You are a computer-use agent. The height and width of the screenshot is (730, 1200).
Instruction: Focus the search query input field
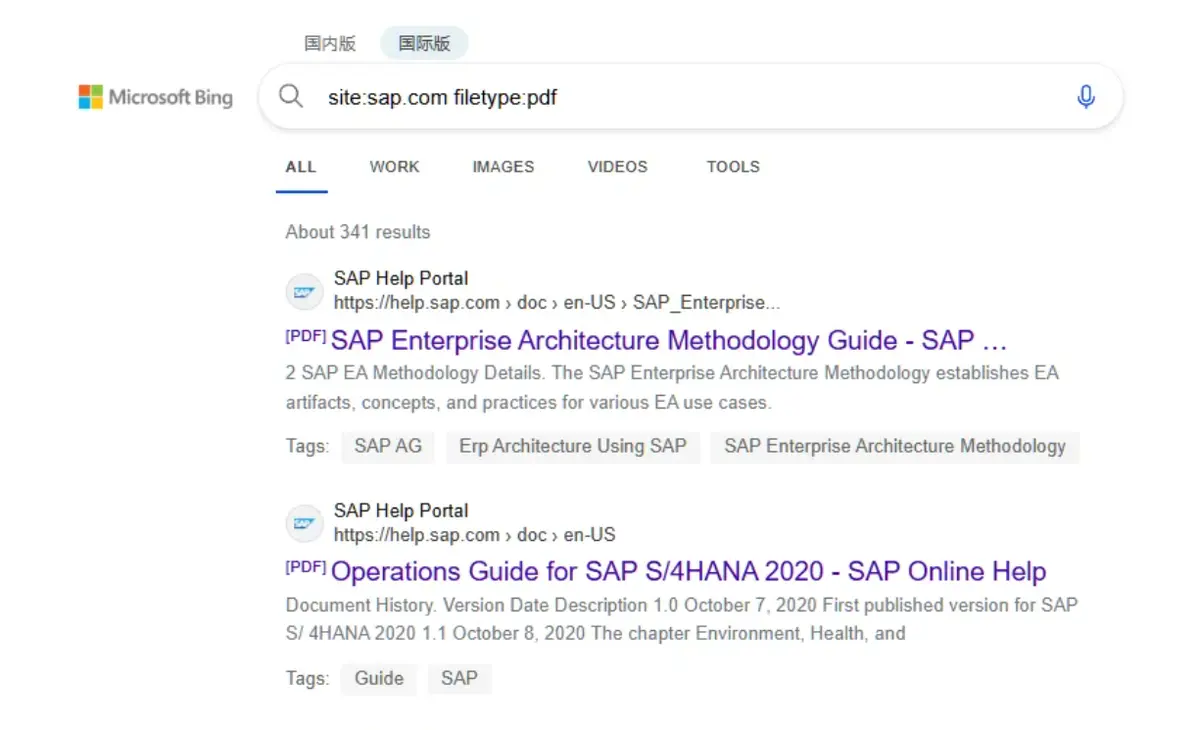690,97
